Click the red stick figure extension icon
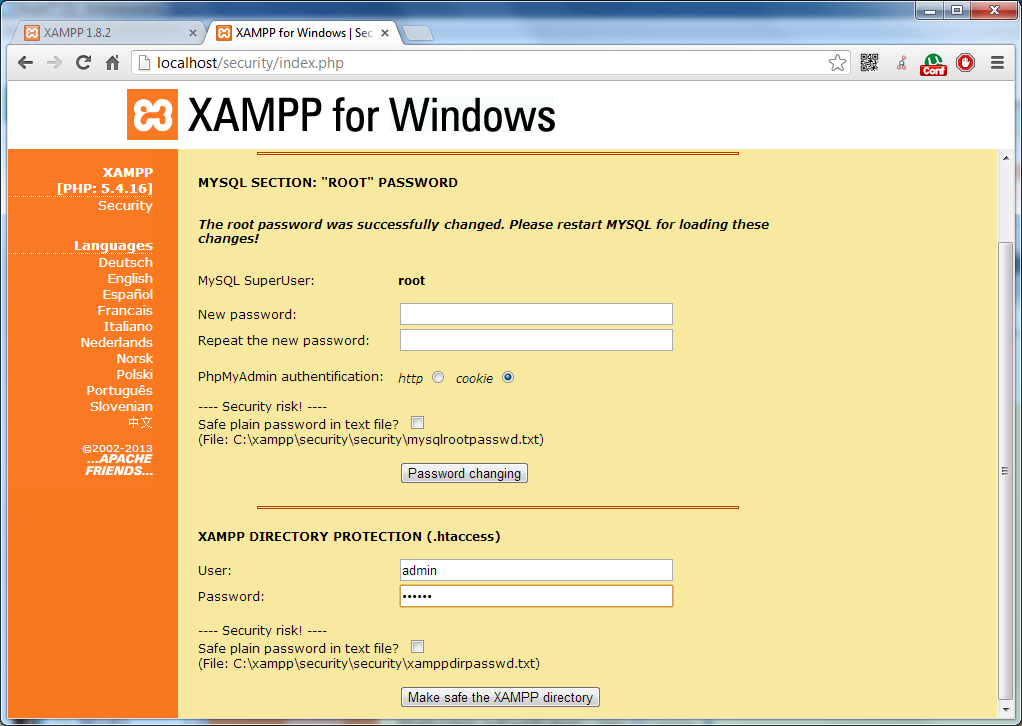The width and height of the screenshot is (1022, 726). click(901, 63)
